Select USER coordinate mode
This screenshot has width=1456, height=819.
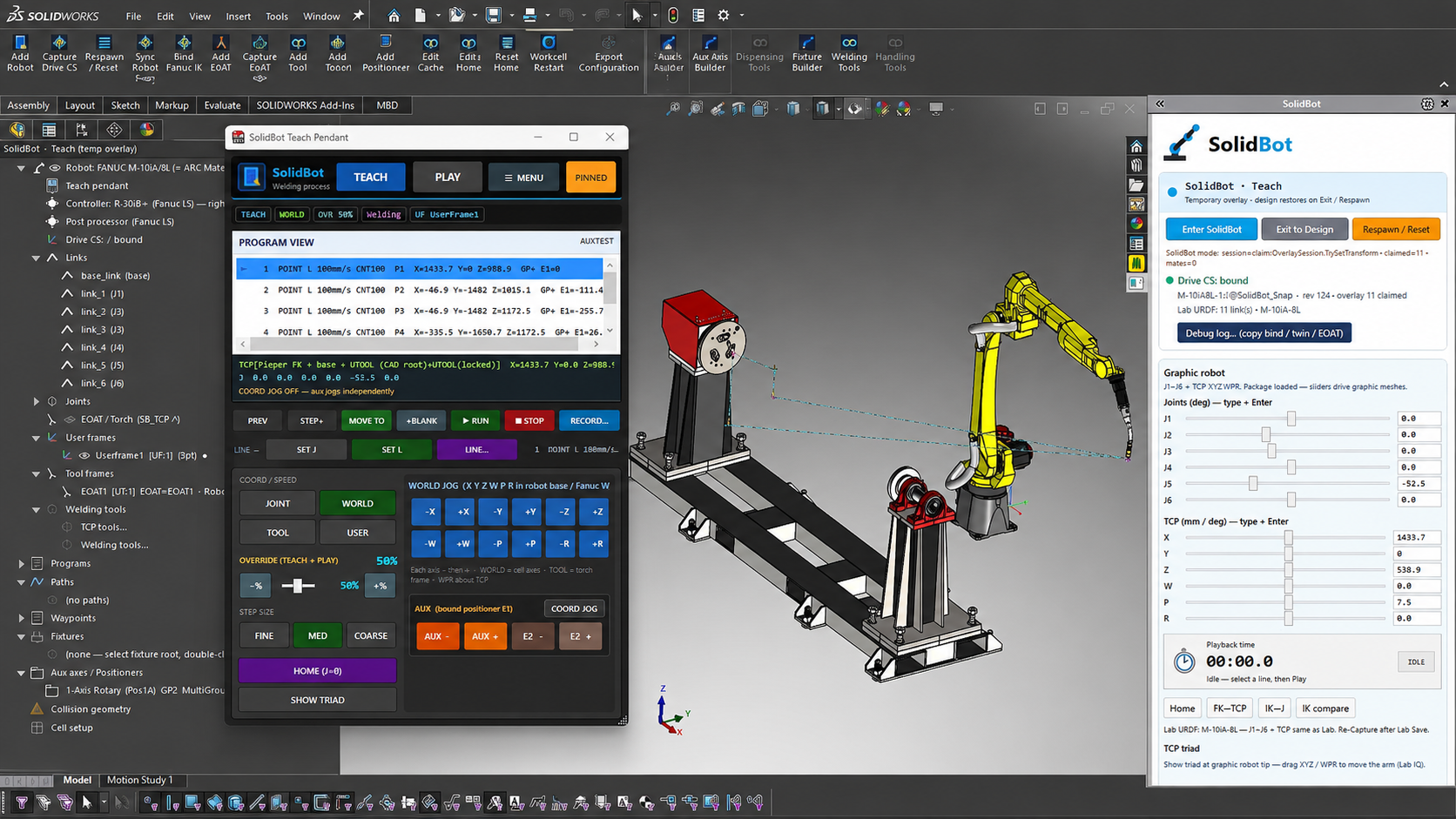click(357, 533)
